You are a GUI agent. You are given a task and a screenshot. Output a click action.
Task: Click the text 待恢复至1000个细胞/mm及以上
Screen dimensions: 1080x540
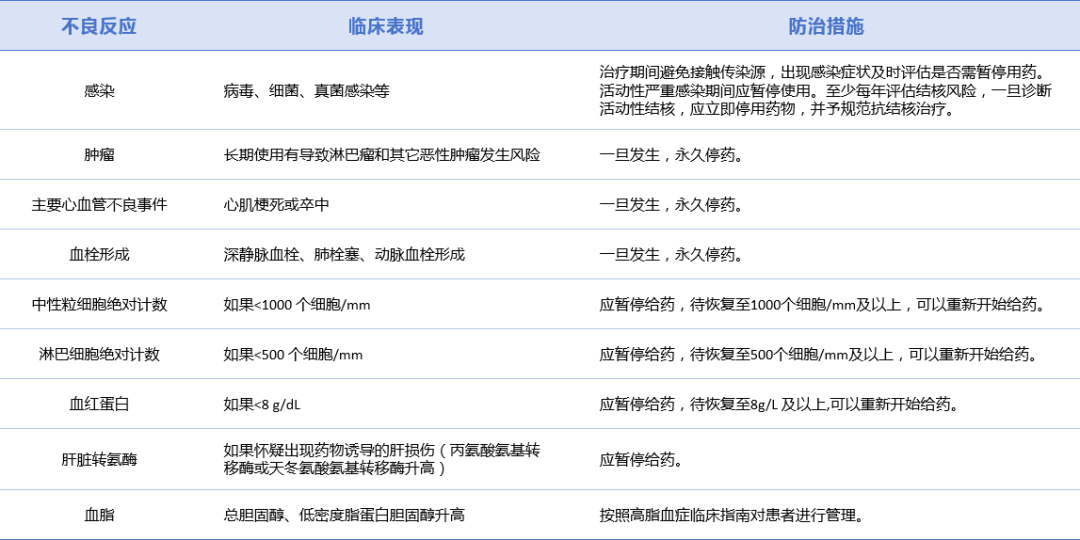pos(796,304)
